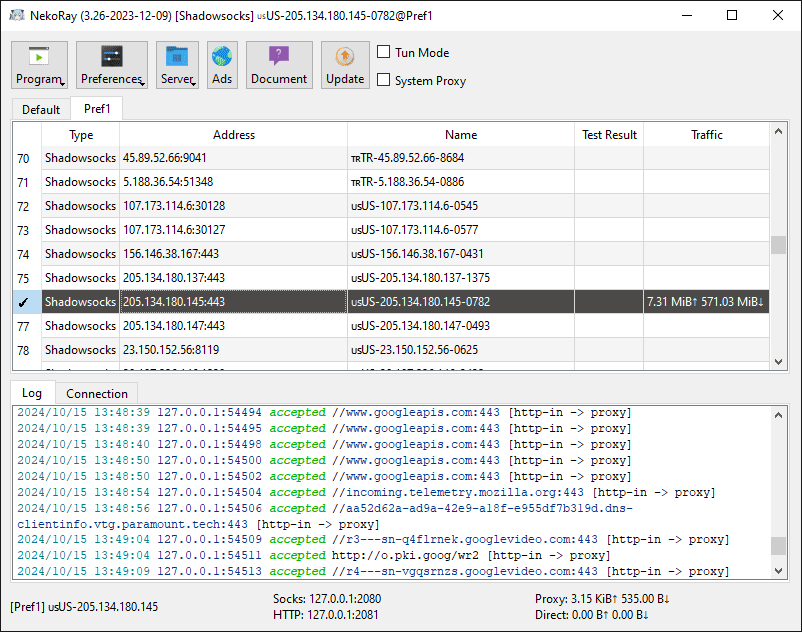Expand the Preferences dropdown arrow
The height and width of the screenshot is (632, 802).
click(x=142, y=84)
